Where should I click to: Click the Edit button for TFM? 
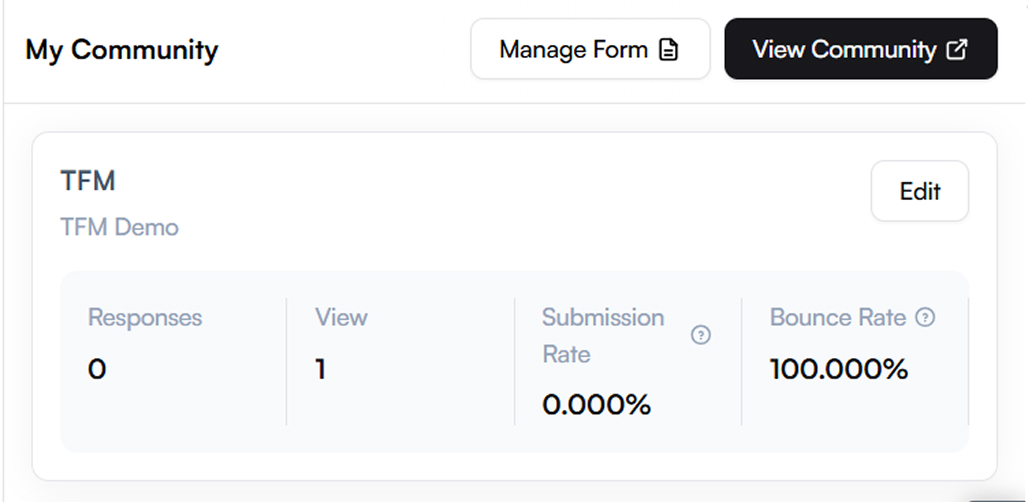[920, 191]
